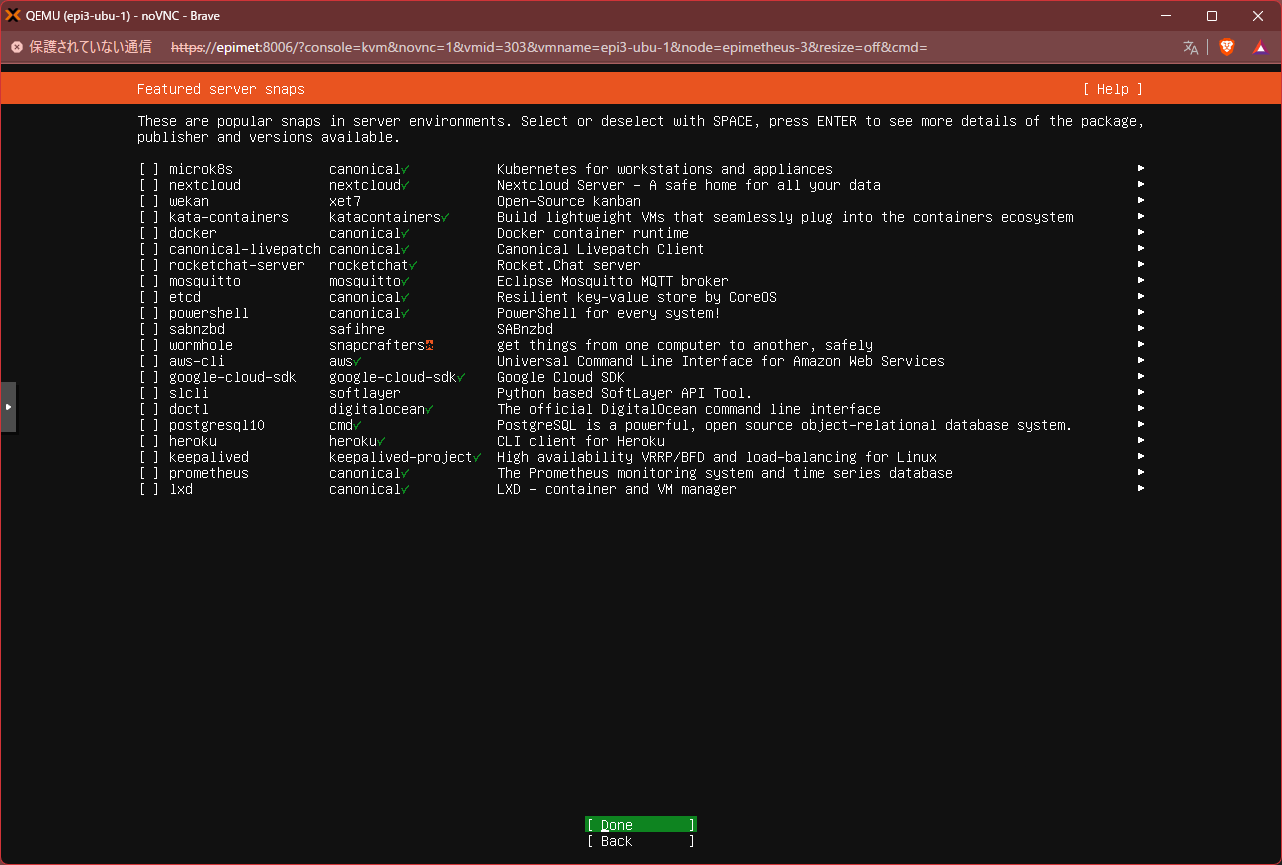This screenshot has height=865, width=1282.
Task: Click the Back button
Action: (641, 841)
